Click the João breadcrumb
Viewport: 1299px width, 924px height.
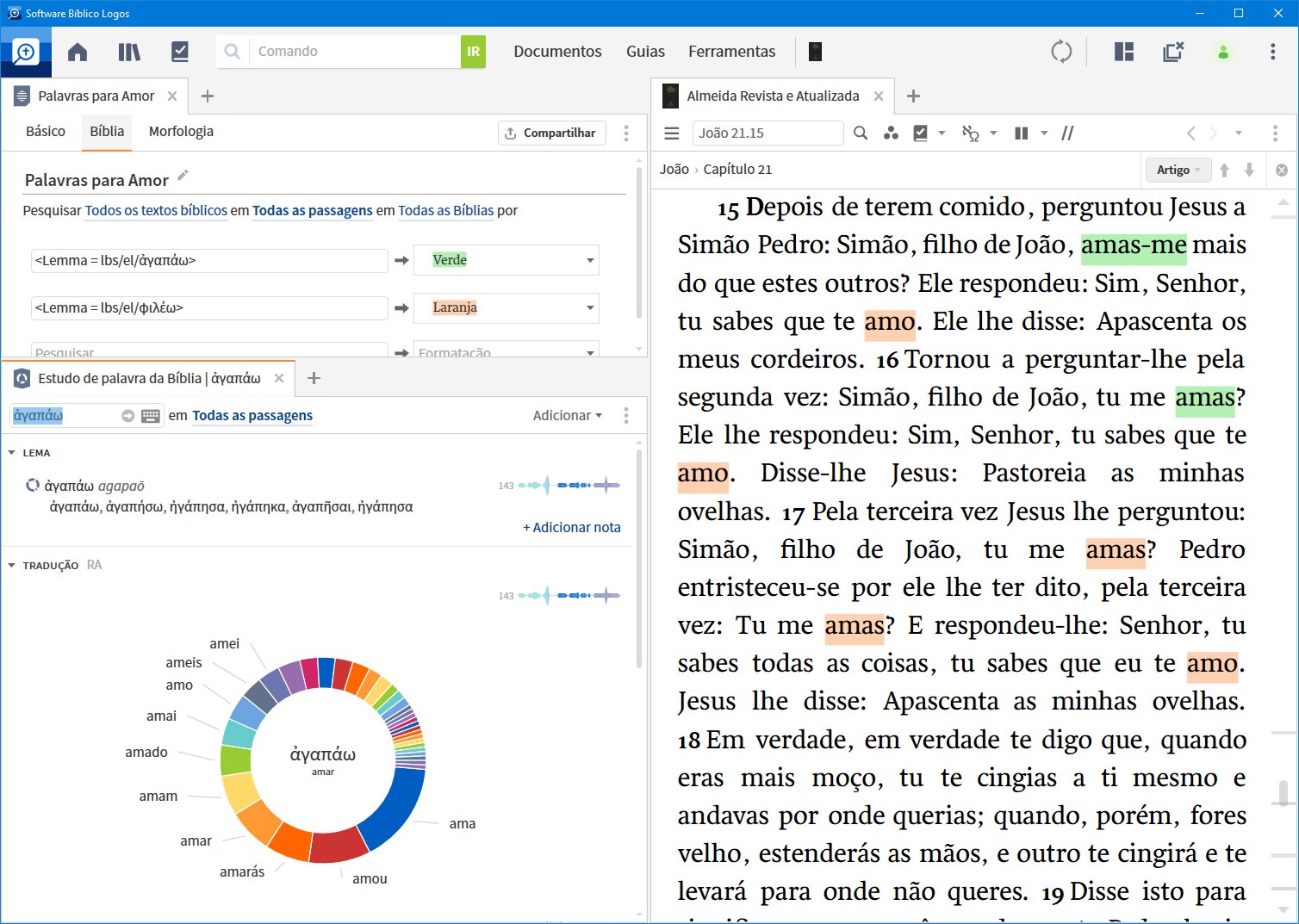674,169
